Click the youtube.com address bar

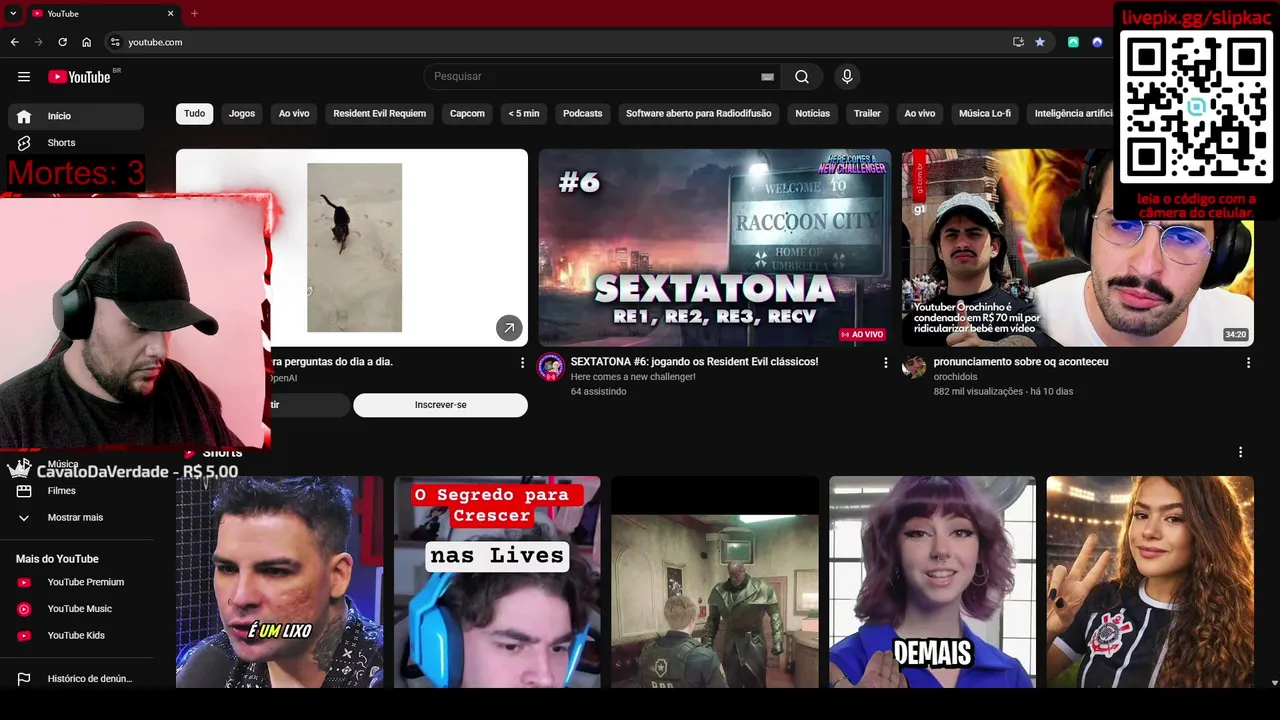pos(560,42)
